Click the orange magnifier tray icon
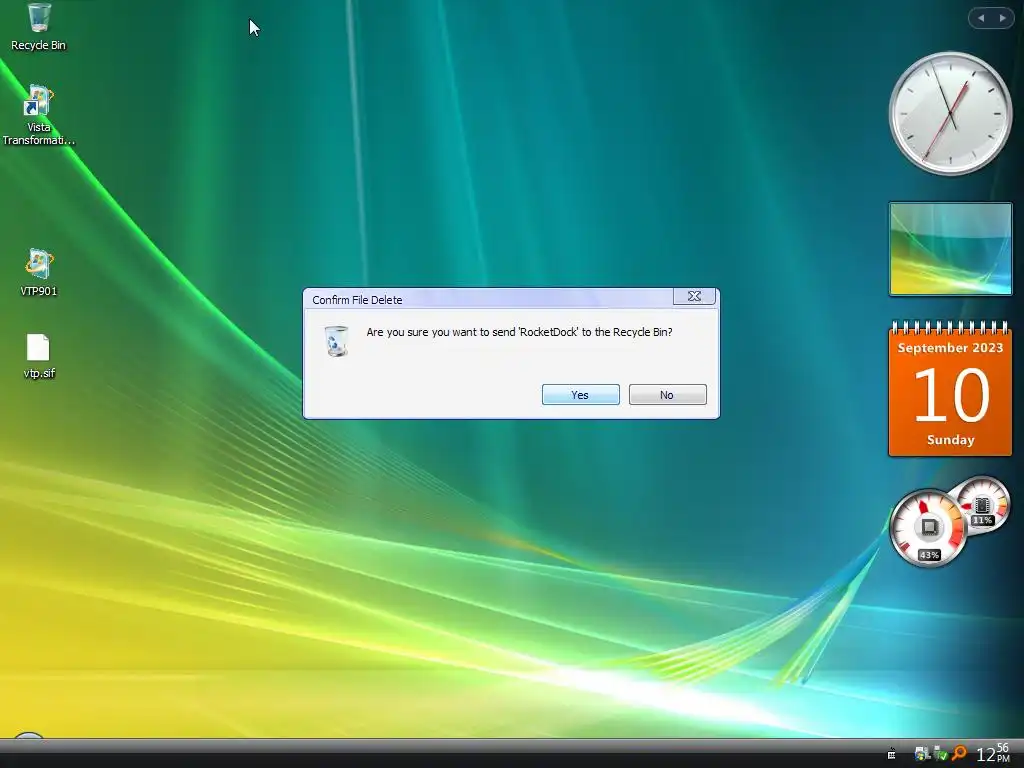The width and height of the screenshot is (1024, 768). tap(959, 754)
